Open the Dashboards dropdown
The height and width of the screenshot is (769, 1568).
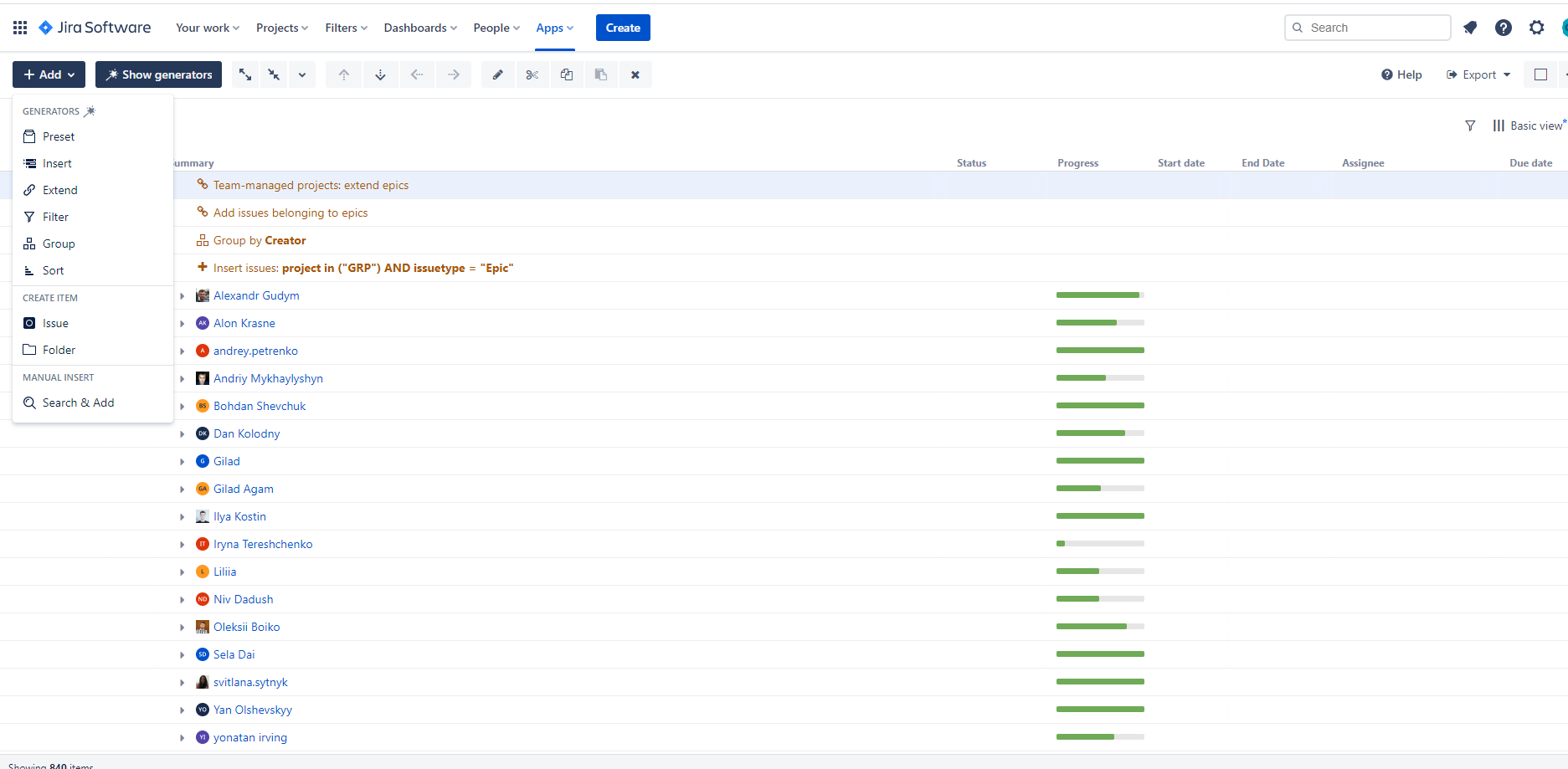click(420, 28)
